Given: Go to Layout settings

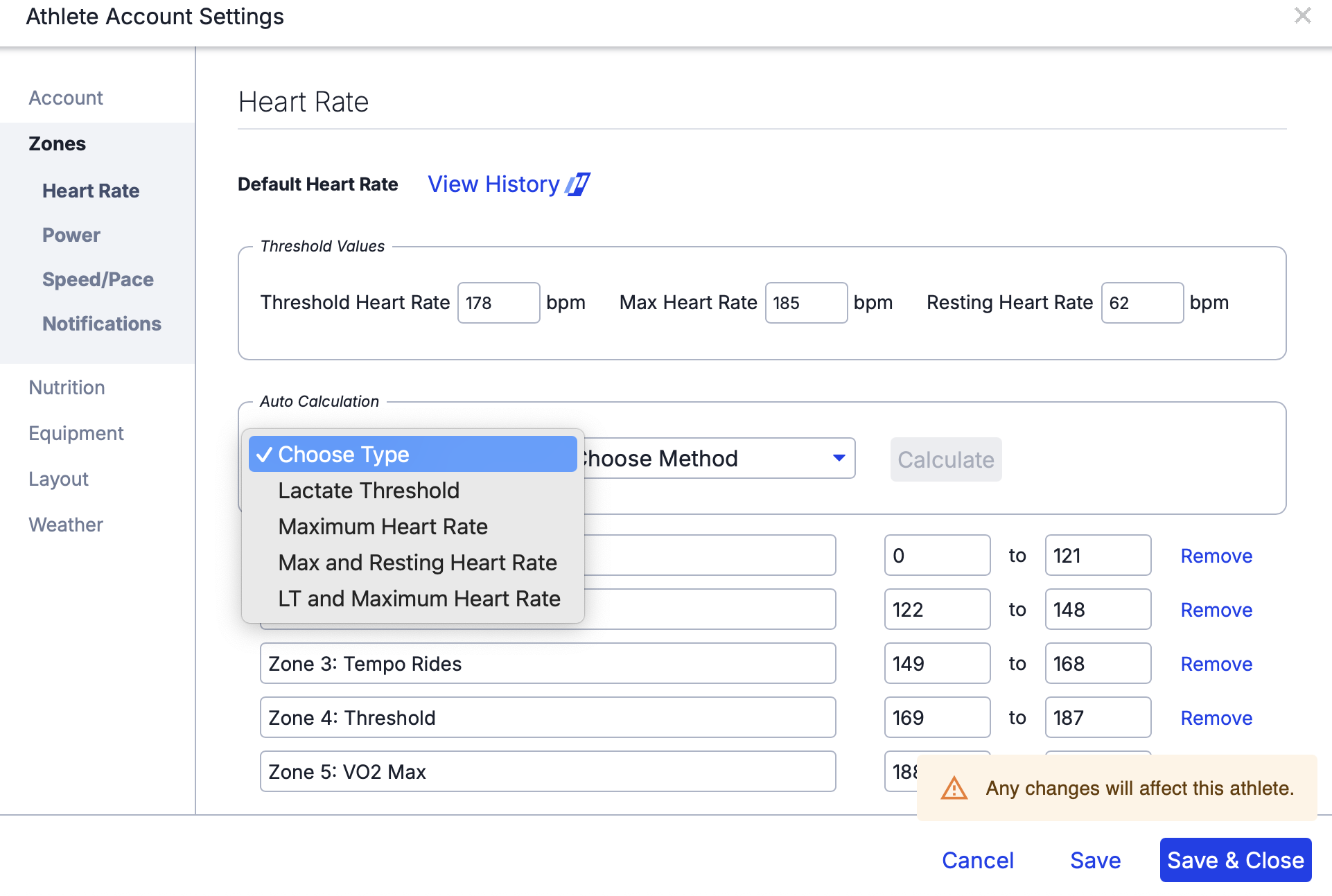Looking at the screenshot, I should click(x=59, y=479).
